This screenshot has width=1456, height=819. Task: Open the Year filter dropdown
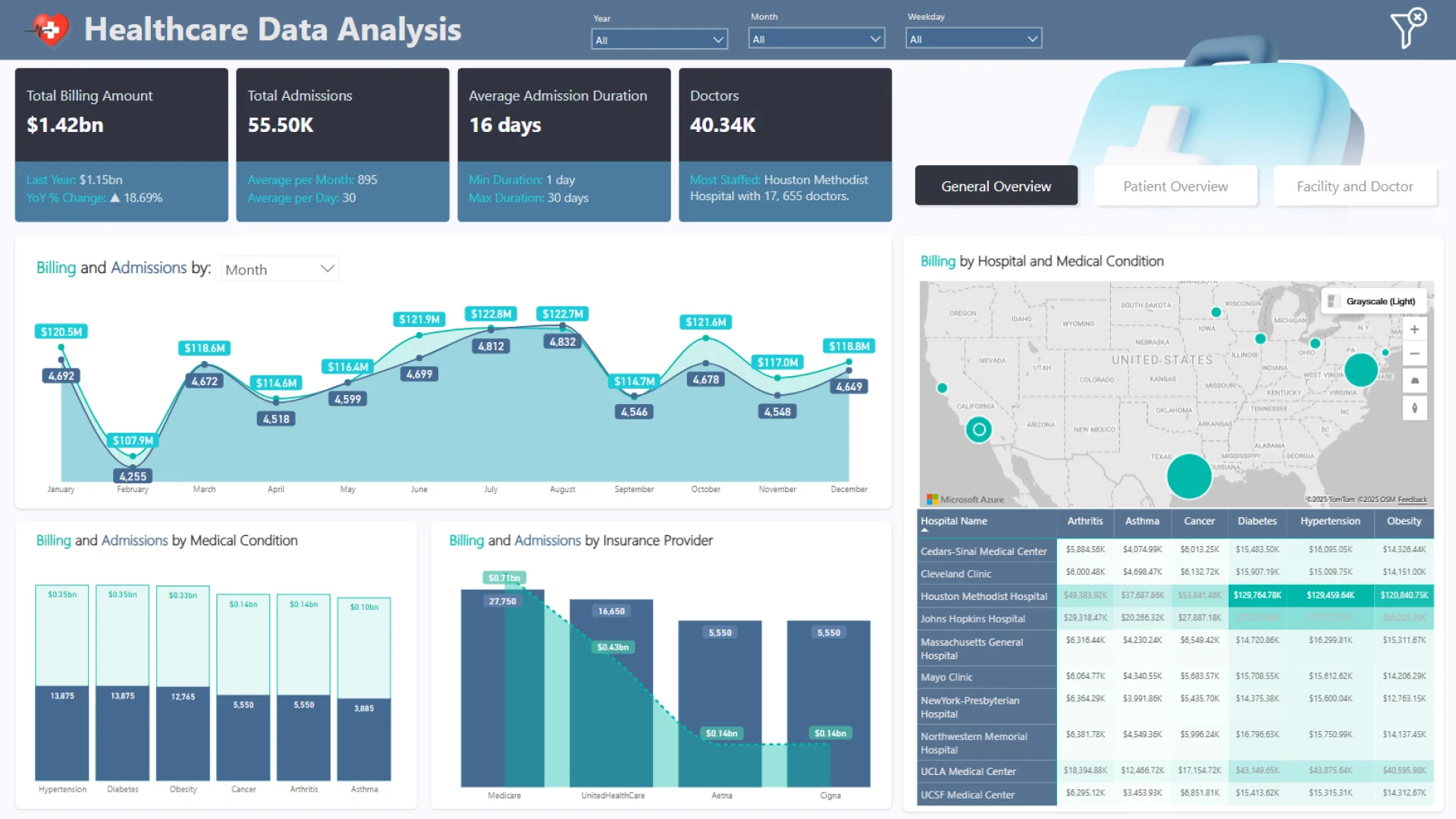pos(658,39)
